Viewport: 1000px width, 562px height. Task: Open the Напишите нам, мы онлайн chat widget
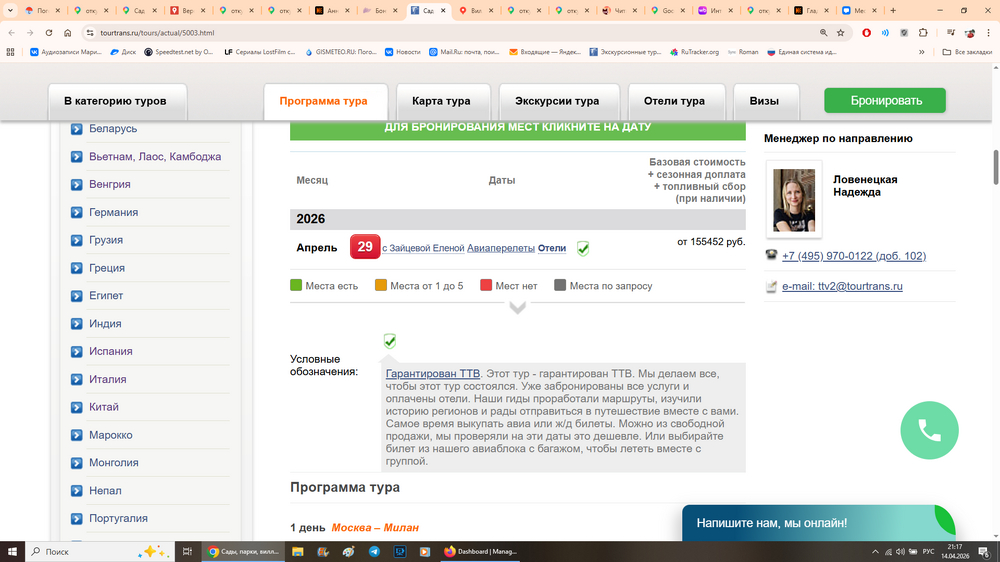click(772, 523)
